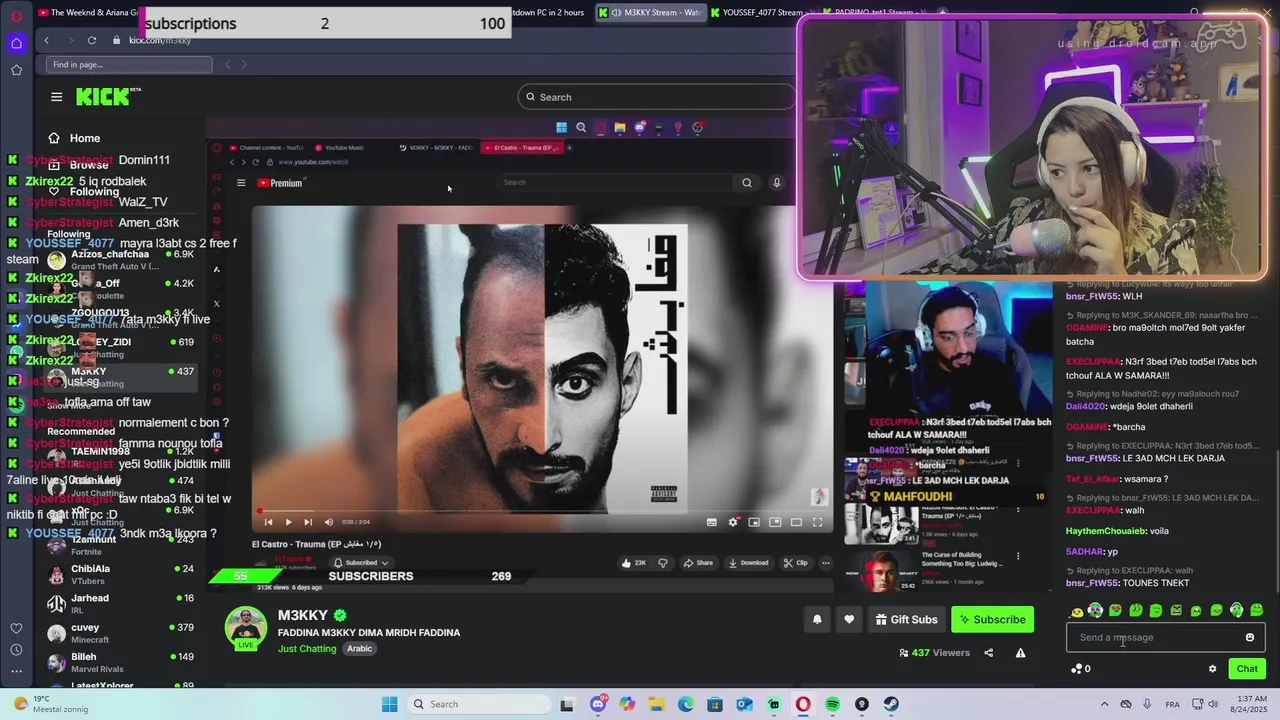Report stream with warning triangle icon
The height and width of the screenshot is (720, 1280).
point(1020,653)
